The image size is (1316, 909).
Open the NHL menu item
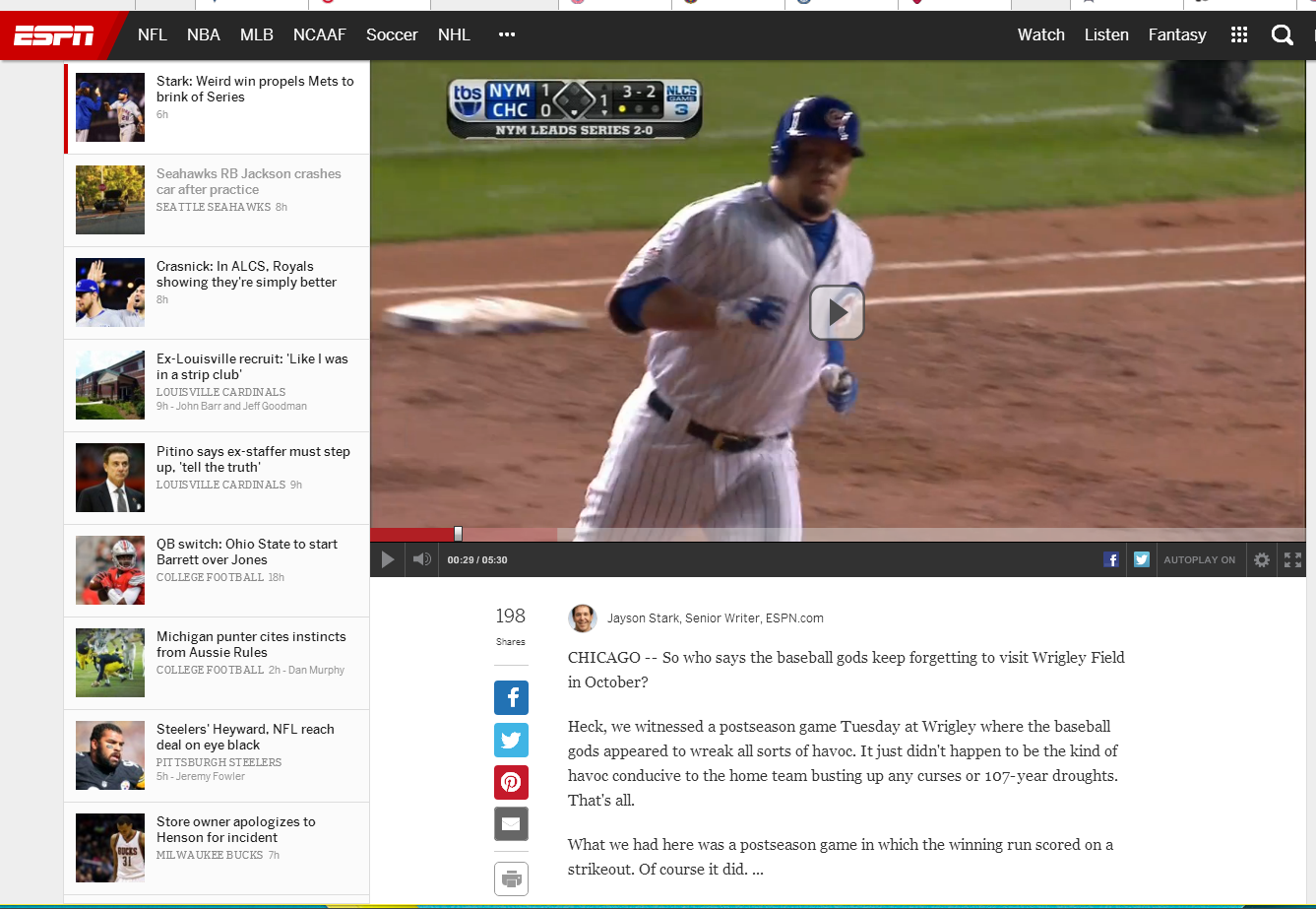click(x=454, y=34)
